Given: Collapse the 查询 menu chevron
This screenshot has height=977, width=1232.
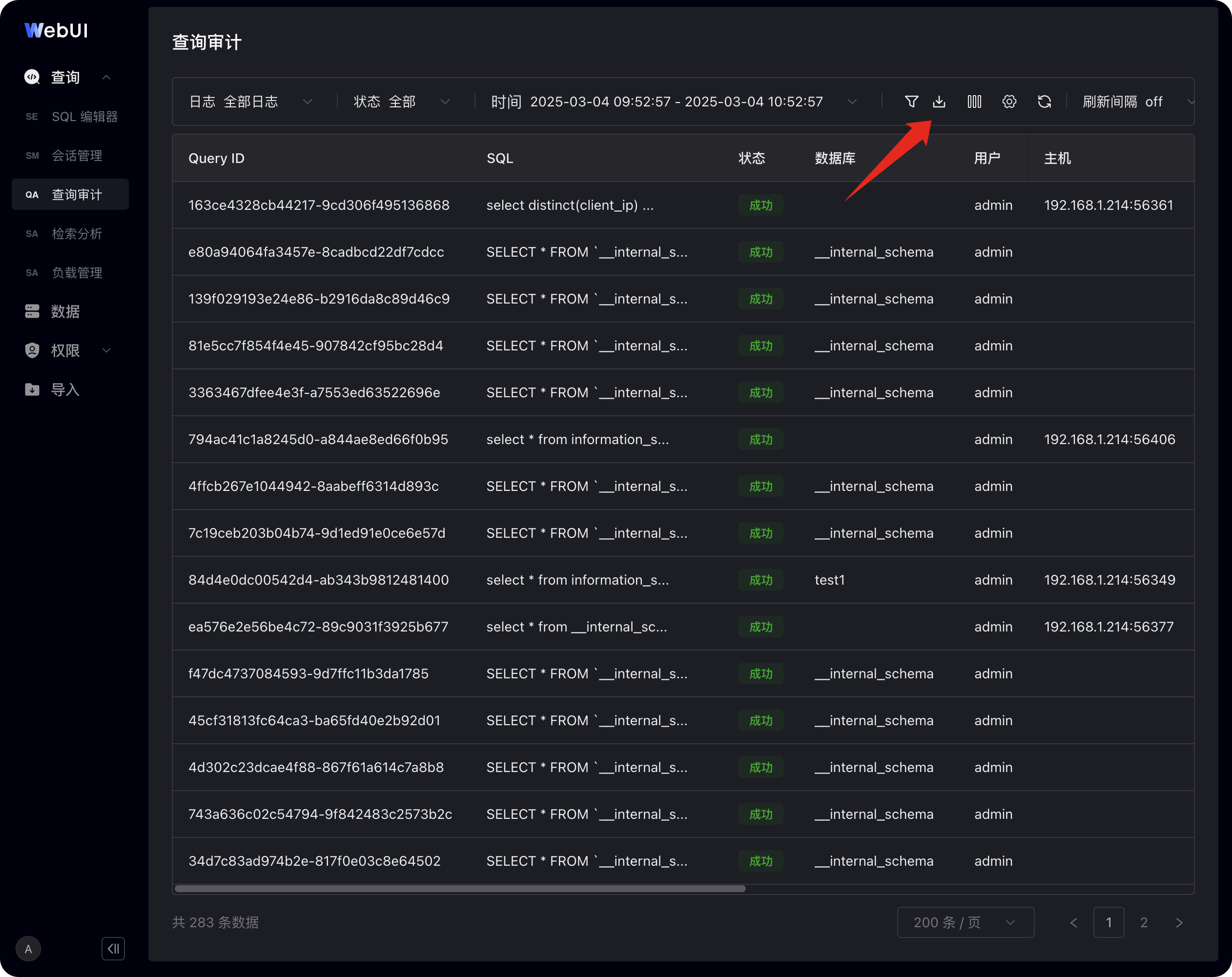Looking at the screenshot, I should [106, 77].
